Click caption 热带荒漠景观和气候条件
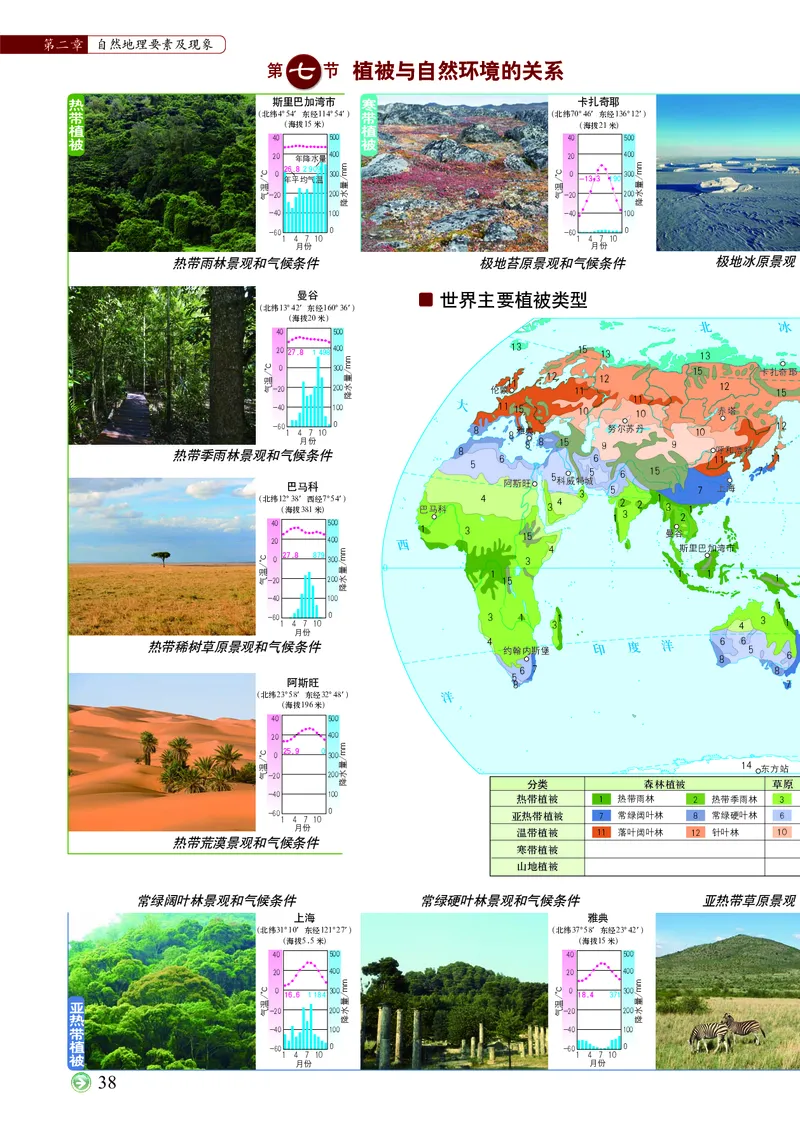800x1138 pixels. [x=246, y=843]
